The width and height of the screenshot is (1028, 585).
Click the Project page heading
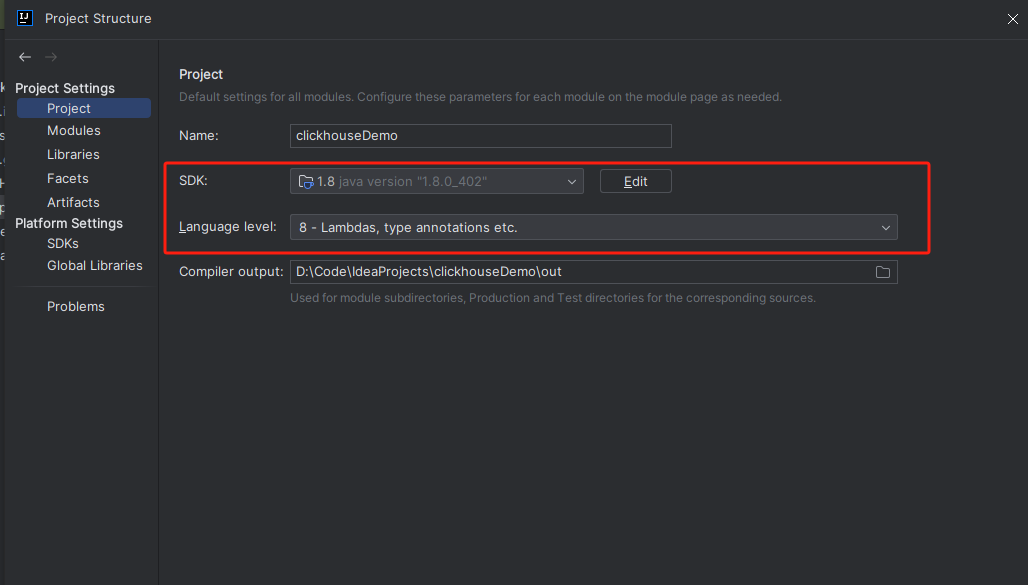tap(201, 74)
